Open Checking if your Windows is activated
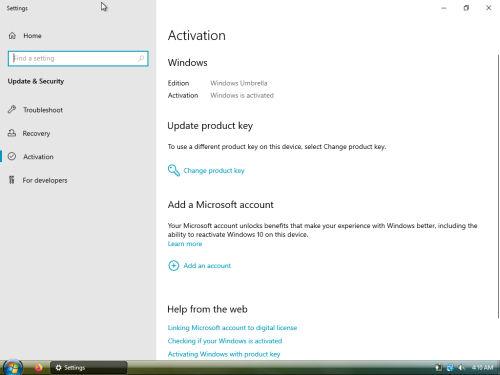 point(225,341)
